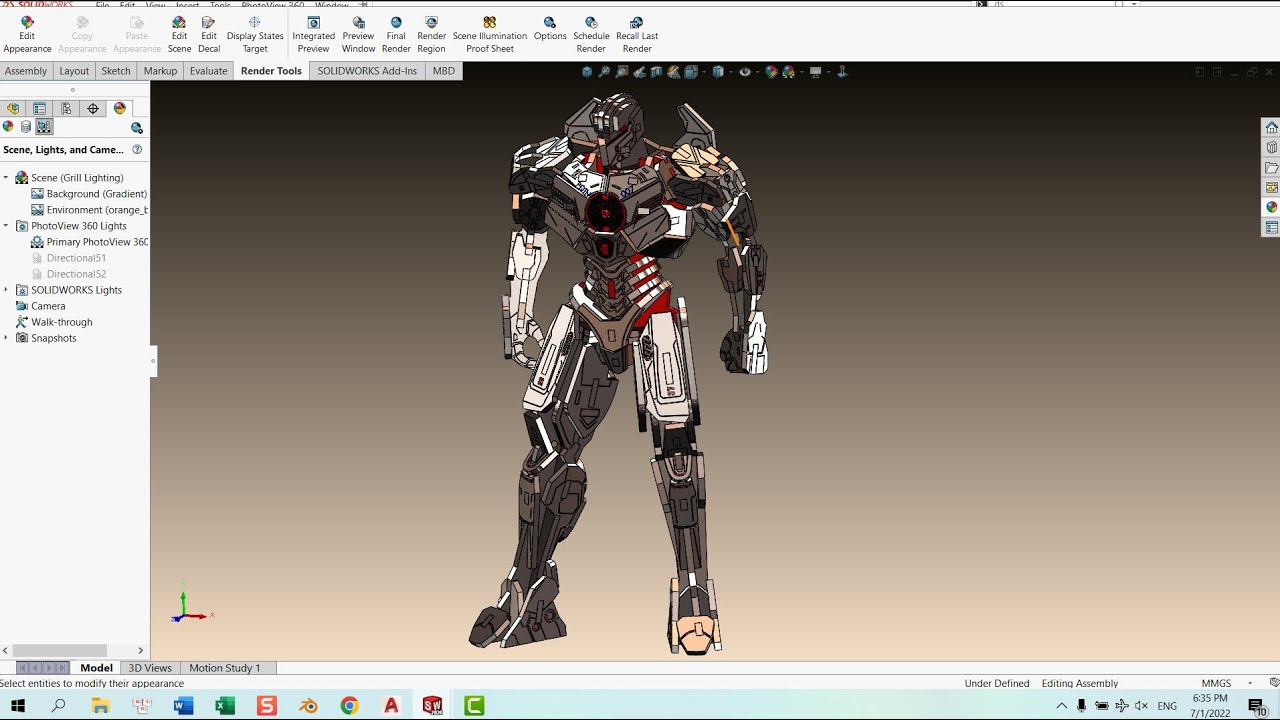Click Schedule Render
Screen dimensions: 1280x720
[591, 35]
